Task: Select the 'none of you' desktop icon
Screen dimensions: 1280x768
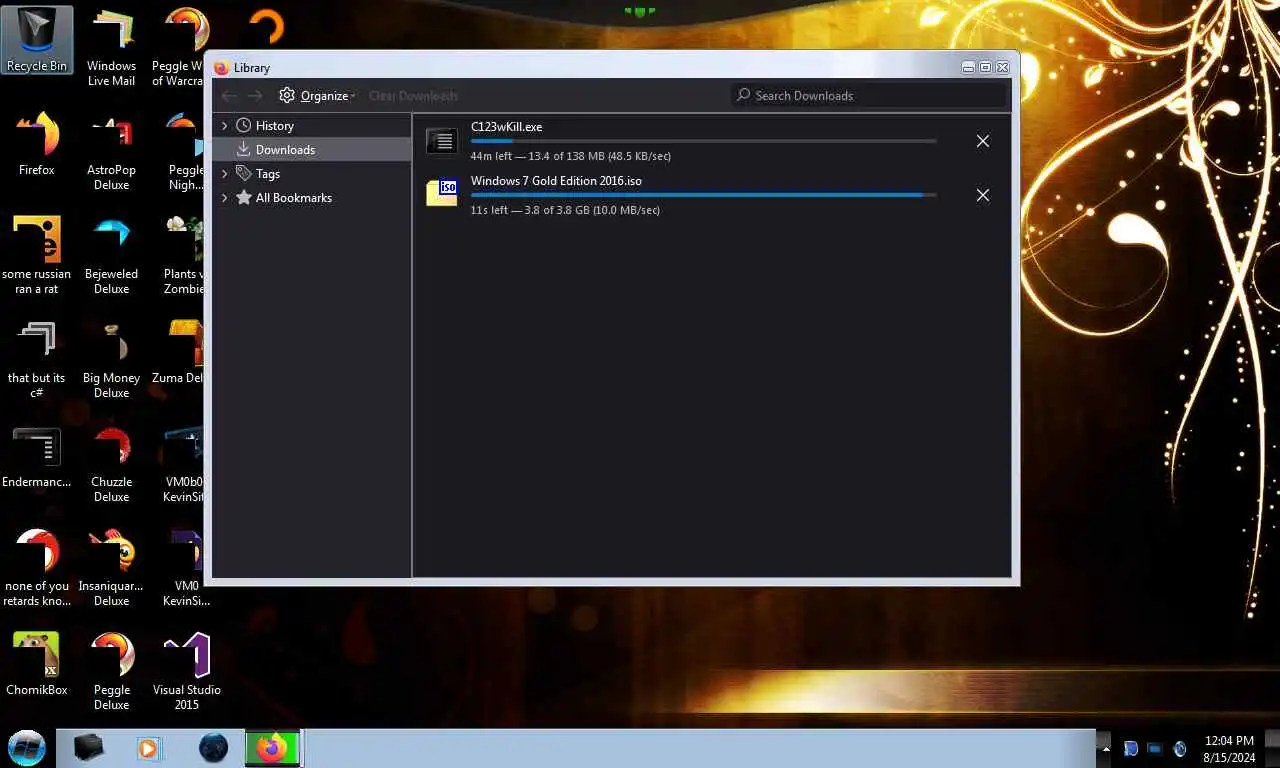Action: point(37,567)
